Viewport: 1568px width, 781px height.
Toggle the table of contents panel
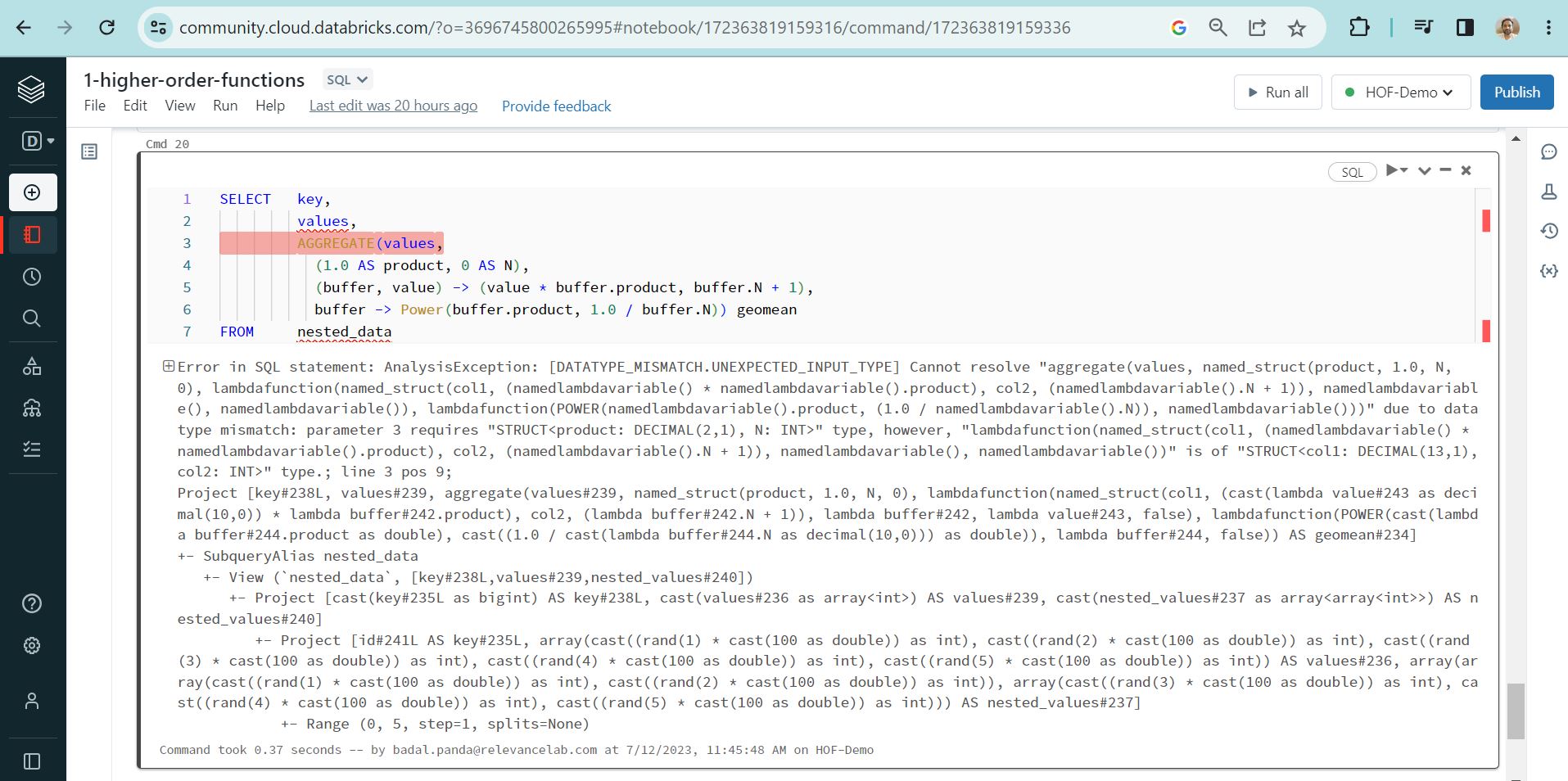89,151
